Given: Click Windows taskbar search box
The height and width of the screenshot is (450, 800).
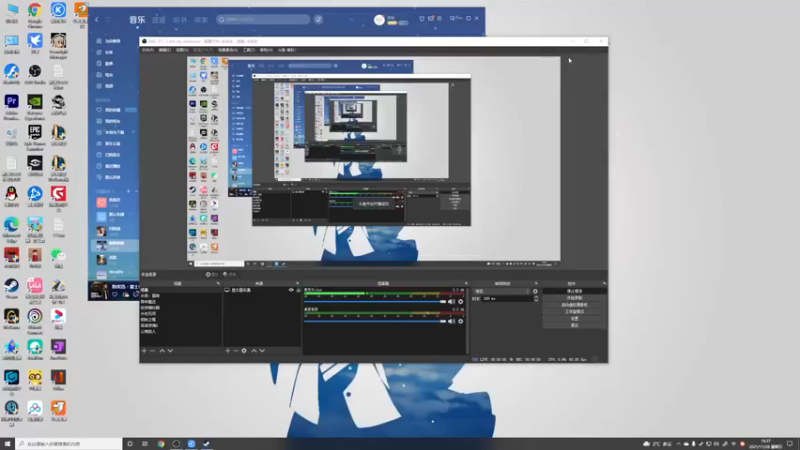Looking at the screenshot, I should tap(69, 444).
